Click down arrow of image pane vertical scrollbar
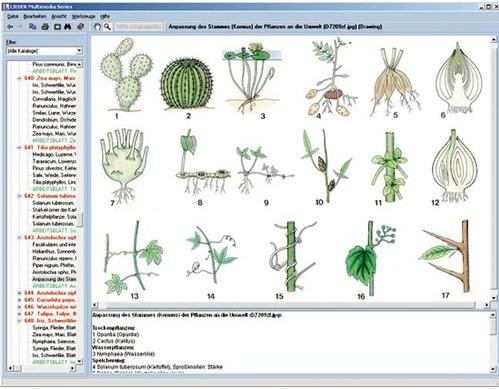 pyautogui.click(x=494, y=298)
